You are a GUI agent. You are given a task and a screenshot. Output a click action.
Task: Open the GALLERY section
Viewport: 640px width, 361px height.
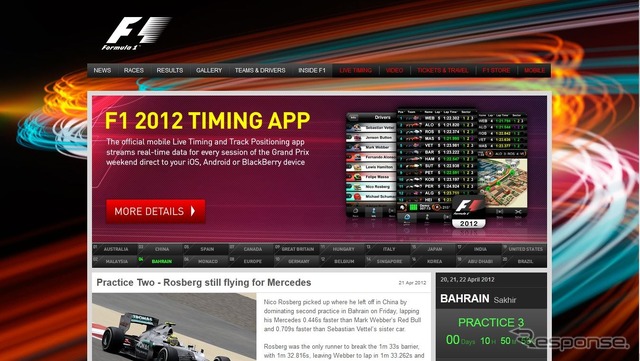pyautogui.click(x=209, y=70)
